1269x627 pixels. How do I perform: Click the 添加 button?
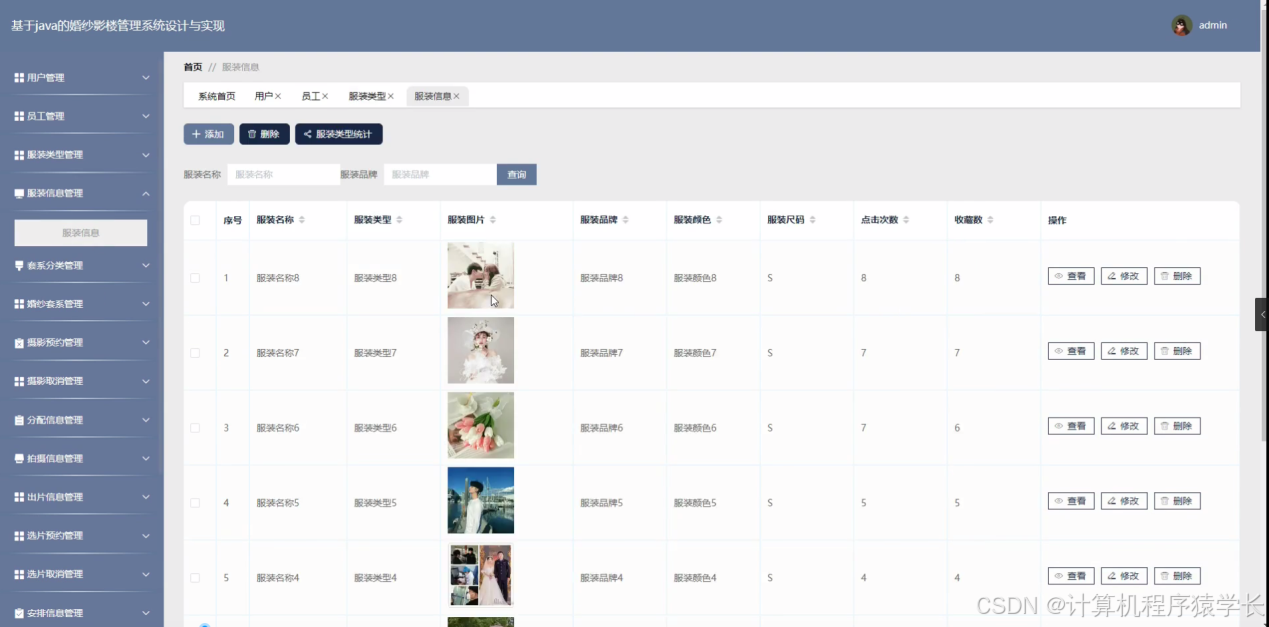(x=209, y=134)
